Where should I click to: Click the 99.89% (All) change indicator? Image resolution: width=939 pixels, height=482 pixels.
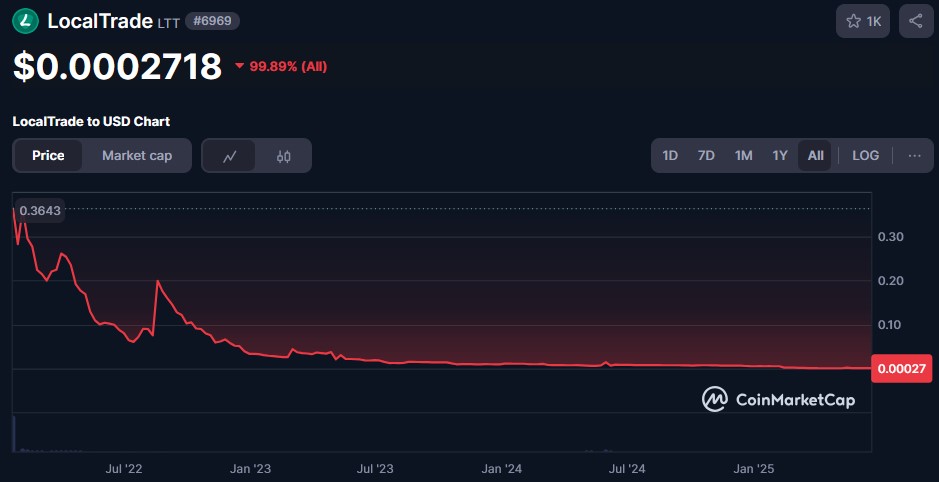point(281,66)
